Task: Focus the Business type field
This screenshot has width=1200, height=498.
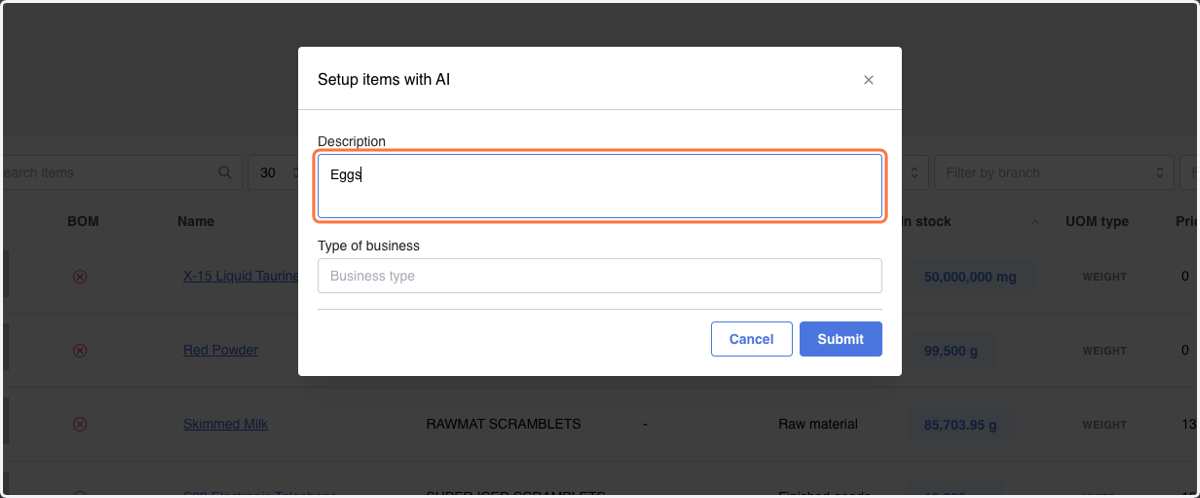Action: pos(600,276)
